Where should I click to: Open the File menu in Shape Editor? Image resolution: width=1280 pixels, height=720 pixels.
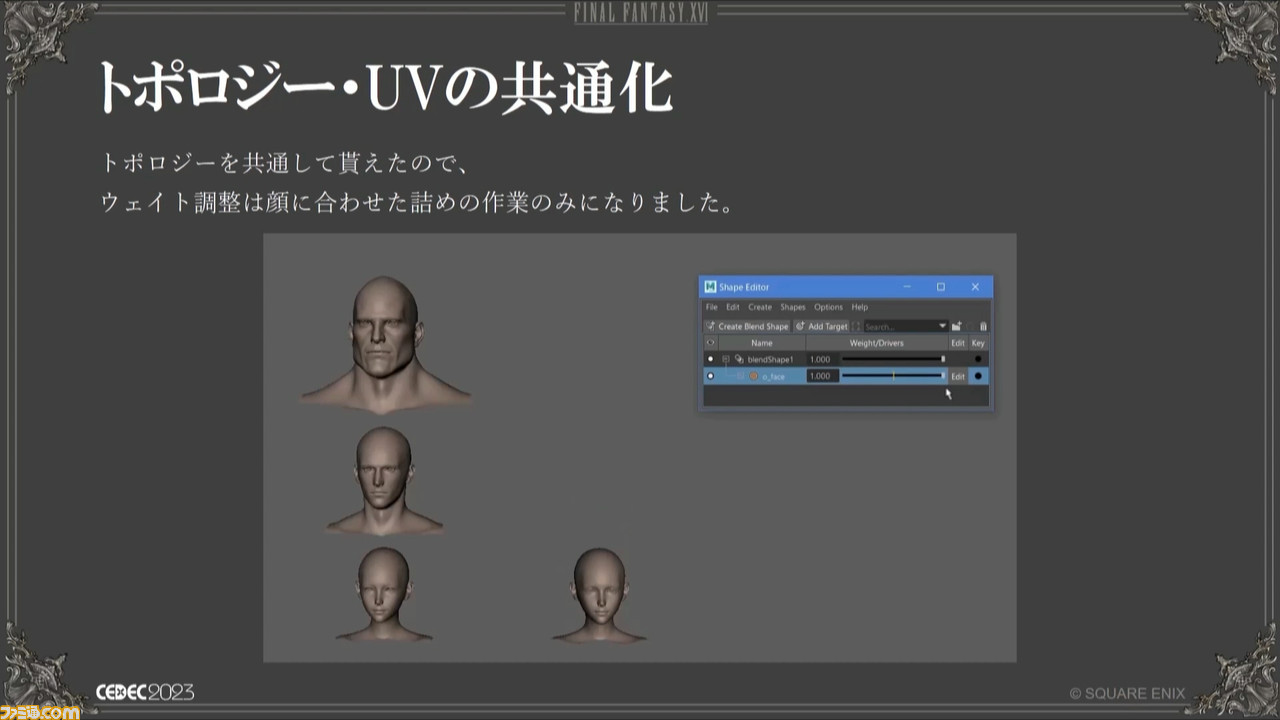tap(711, 307)
